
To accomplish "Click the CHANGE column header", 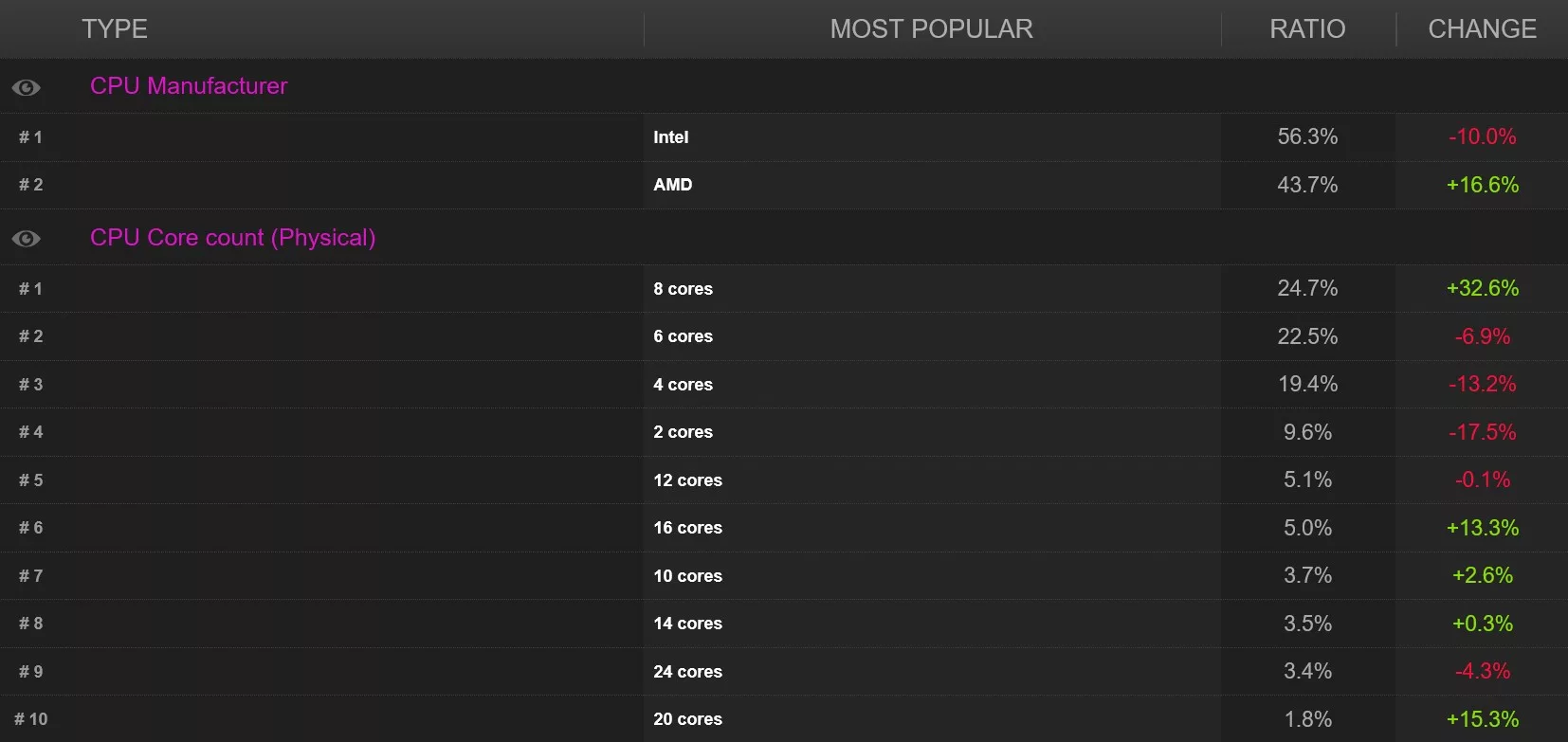I will (x=1483, y=29).
